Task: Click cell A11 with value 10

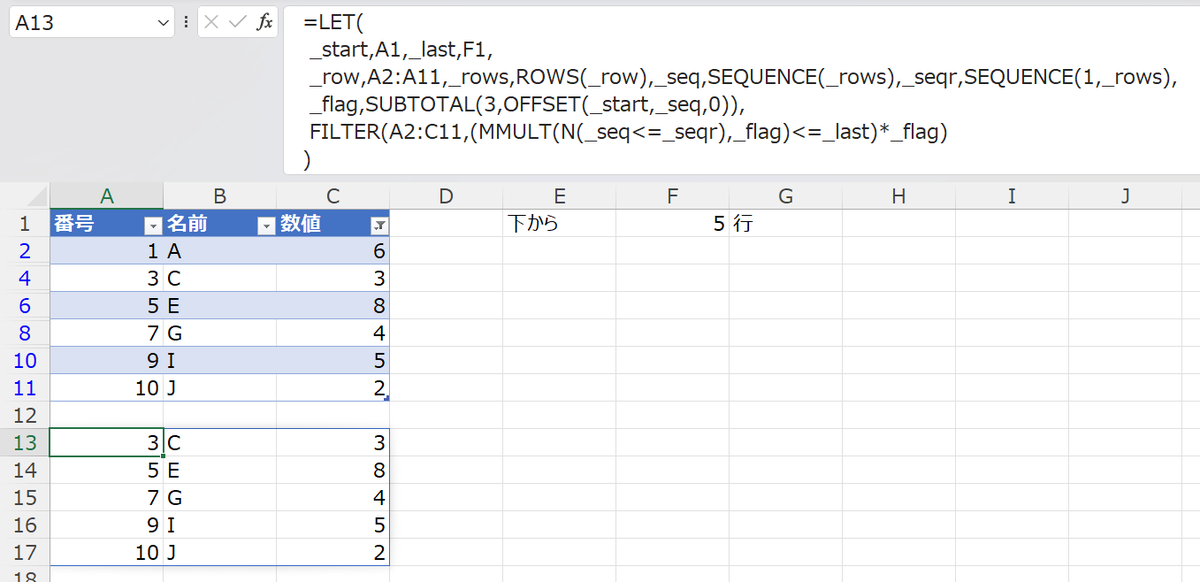Action: (107, 387)
